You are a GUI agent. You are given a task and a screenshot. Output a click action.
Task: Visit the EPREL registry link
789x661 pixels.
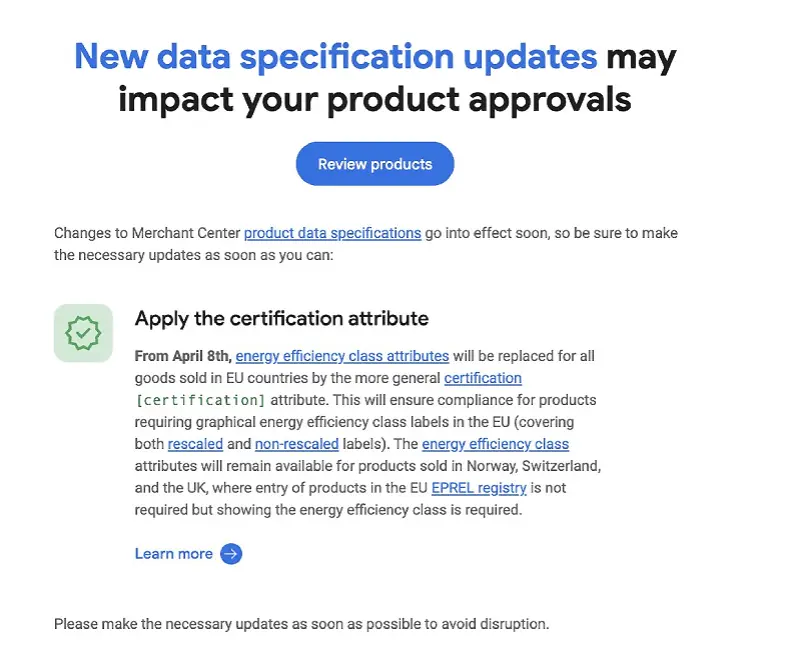coord(479,488)
